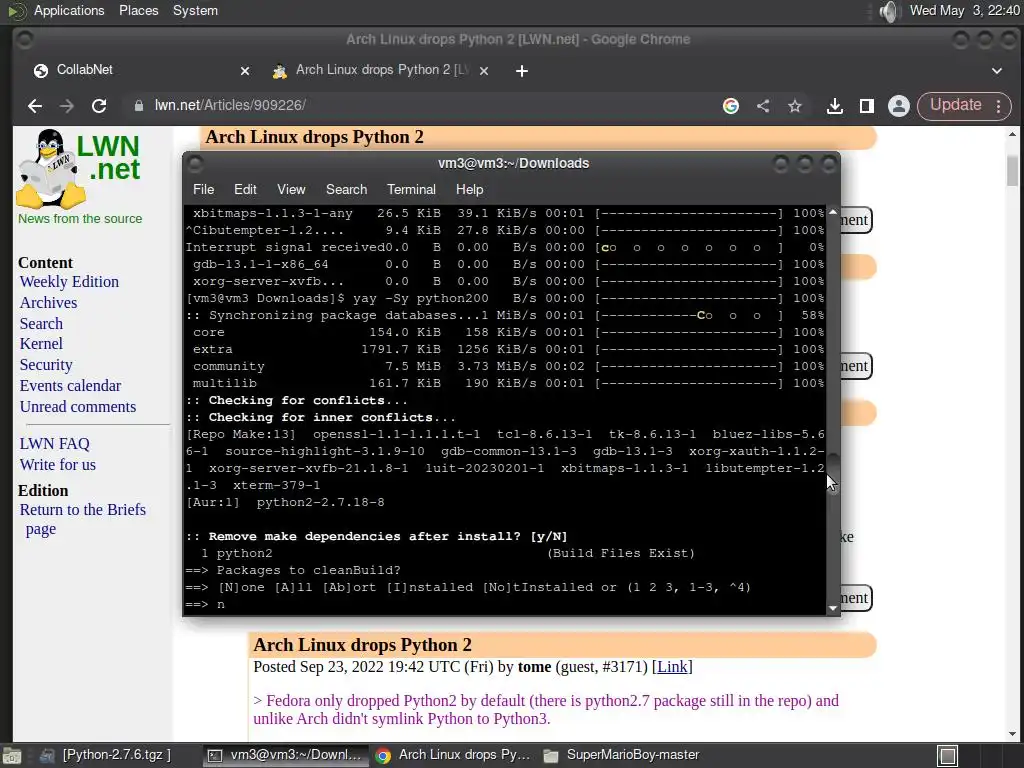
Task: Open Chrome window menu button in title bar
Action: click(24, 40)
